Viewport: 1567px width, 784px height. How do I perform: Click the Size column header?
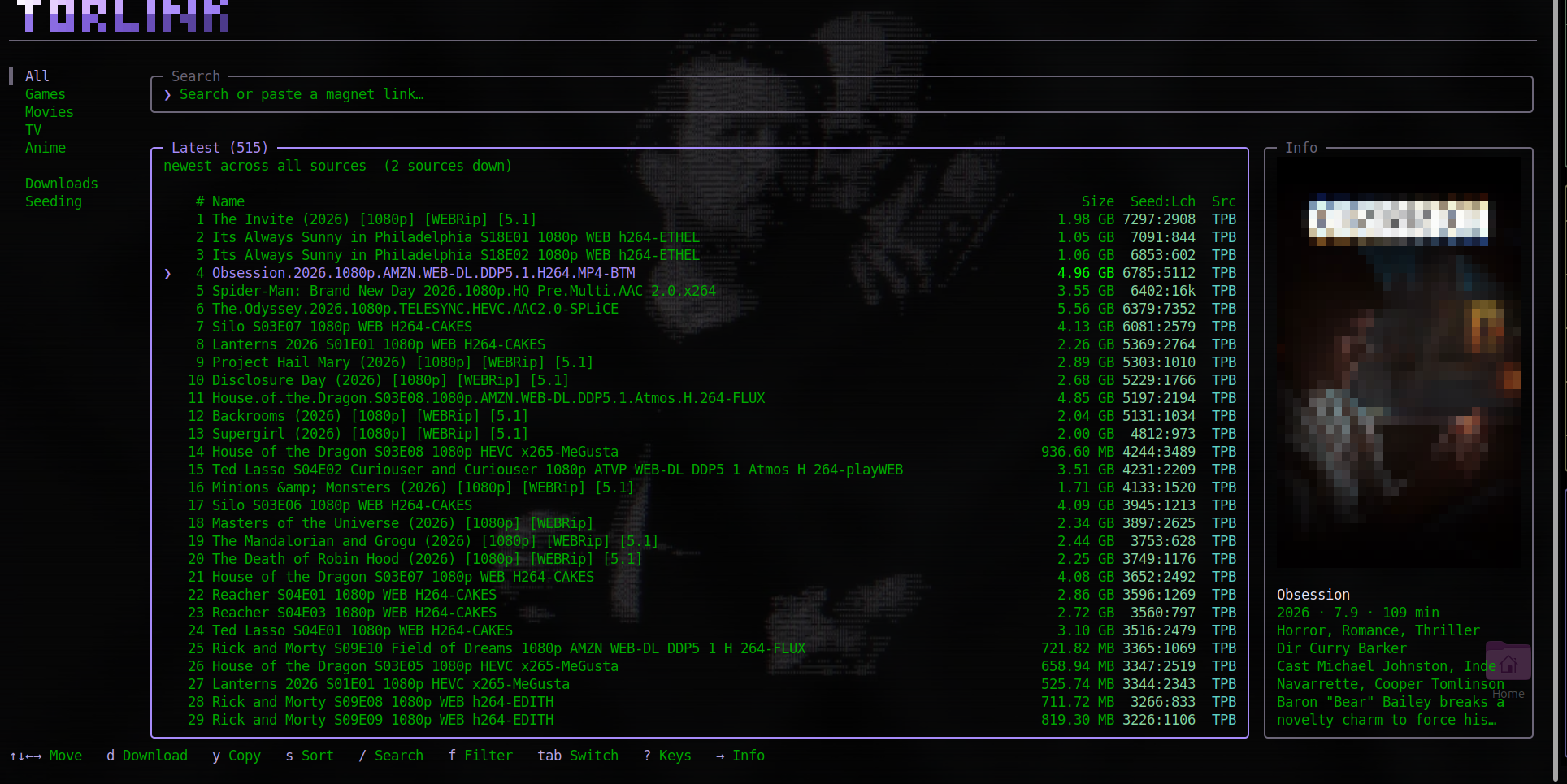1098,201
